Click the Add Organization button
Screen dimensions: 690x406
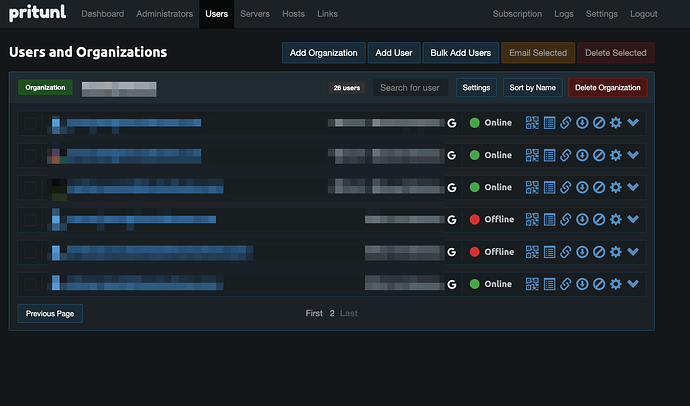point(323,52)
